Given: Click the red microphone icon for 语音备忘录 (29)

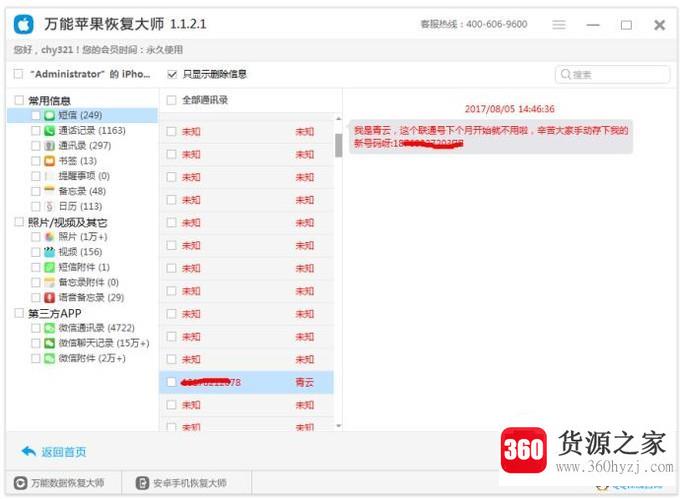Looking at the screenshot, I should pos(50,298).
